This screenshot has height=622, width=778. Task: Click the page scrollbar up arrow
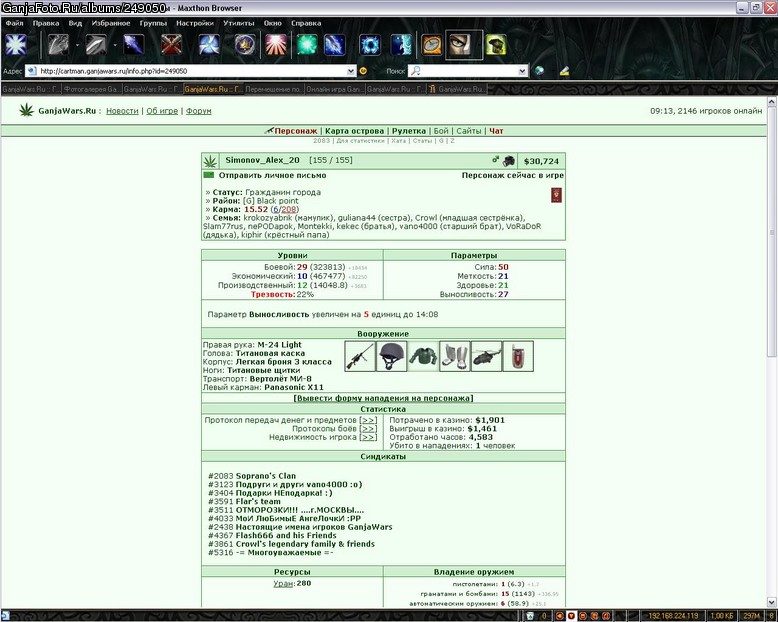772,102
